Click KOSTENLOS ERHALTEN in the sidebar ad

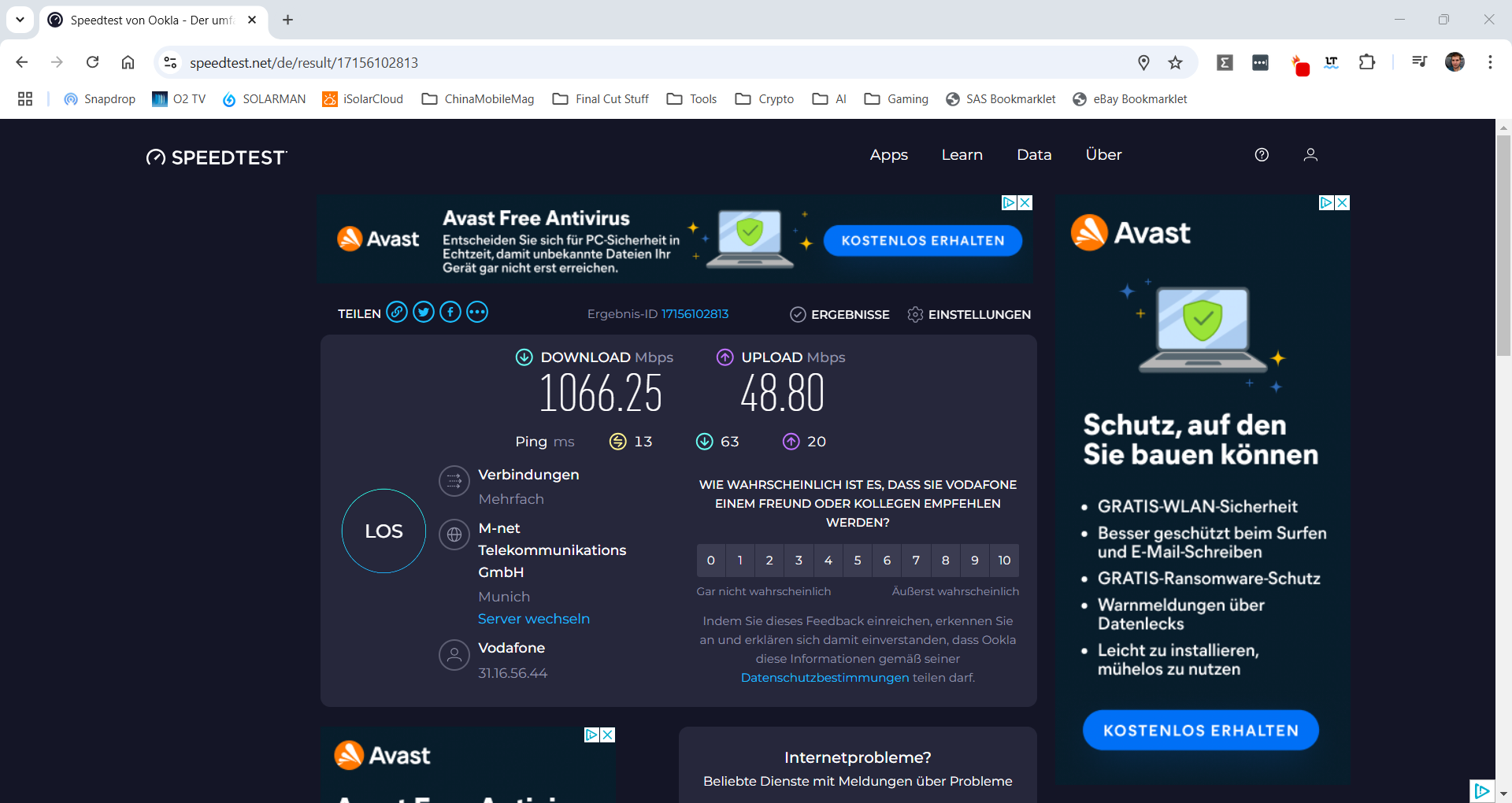click(x=1201, y=731)
